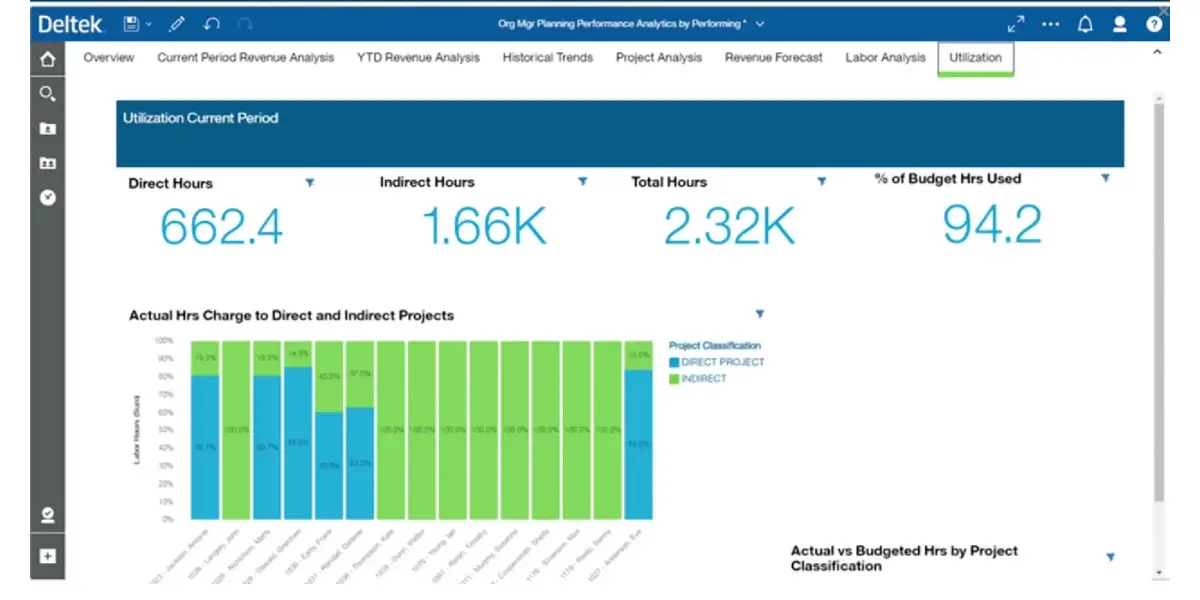Screen dimensions: 1200x600
Task: Click the DIRECT PROJECT legend swatch
Action: click(x=675, y=362)
